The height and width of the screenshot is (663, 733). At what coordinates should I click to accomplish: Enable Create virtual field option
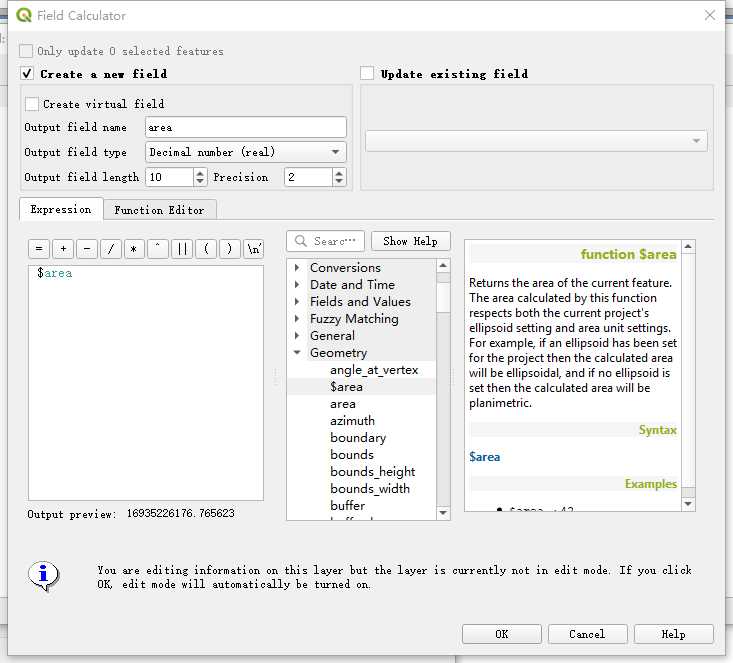pyautogui.click(x=32, y=104)
